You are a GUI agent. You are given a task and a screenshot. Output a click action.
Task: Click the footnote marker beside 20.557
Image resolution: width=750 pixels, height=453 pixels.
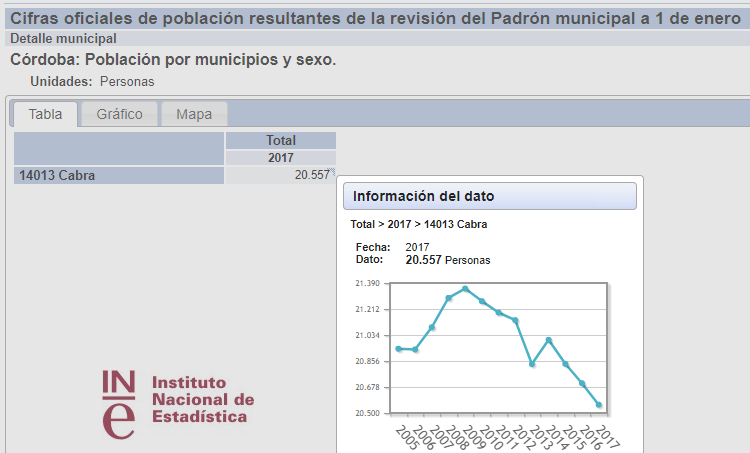tap(332, 171)
